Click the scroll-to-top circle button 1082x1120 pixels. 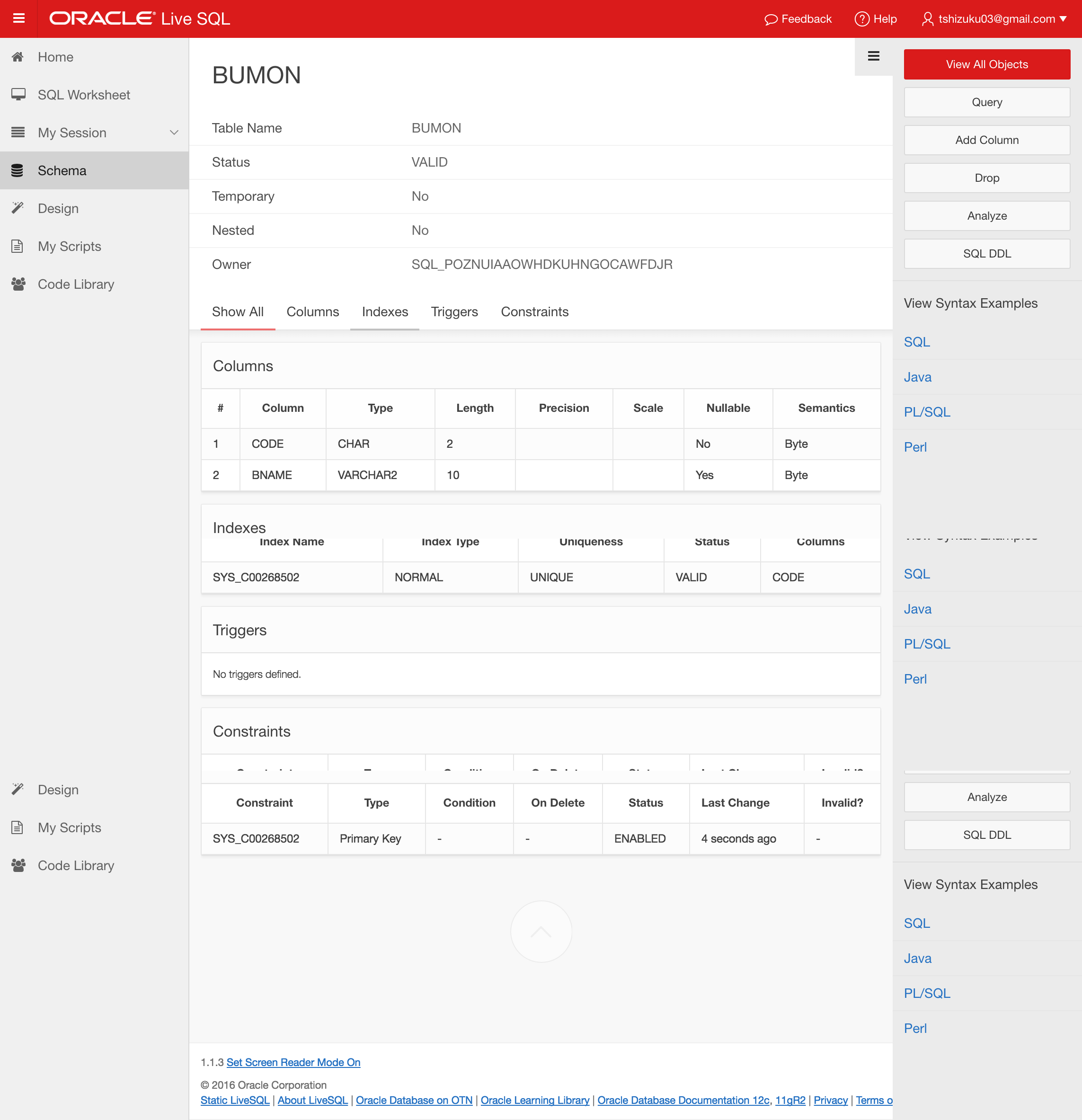point(541,932)
